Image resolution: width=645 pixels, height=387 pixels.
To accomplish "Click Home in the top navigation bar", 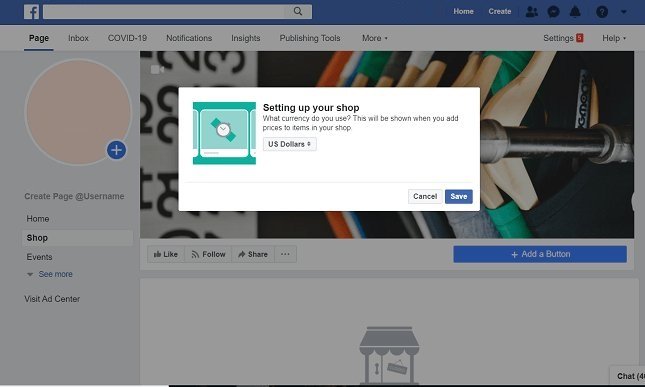I will 463,12.
